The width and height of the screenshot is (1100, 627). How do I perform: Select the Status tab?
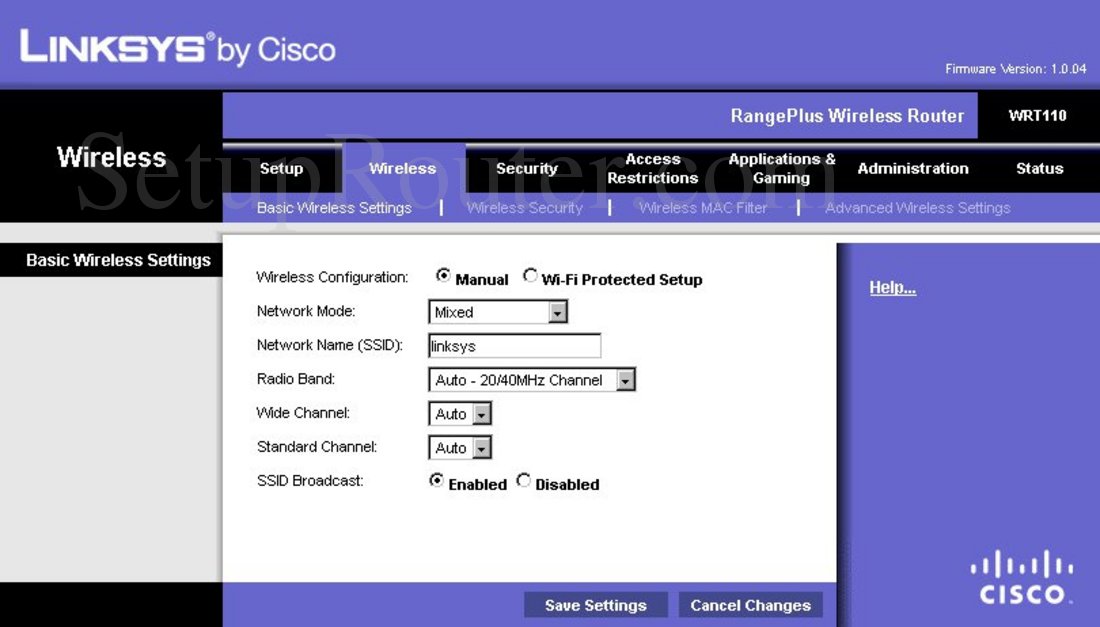(x=1038, y=169)
